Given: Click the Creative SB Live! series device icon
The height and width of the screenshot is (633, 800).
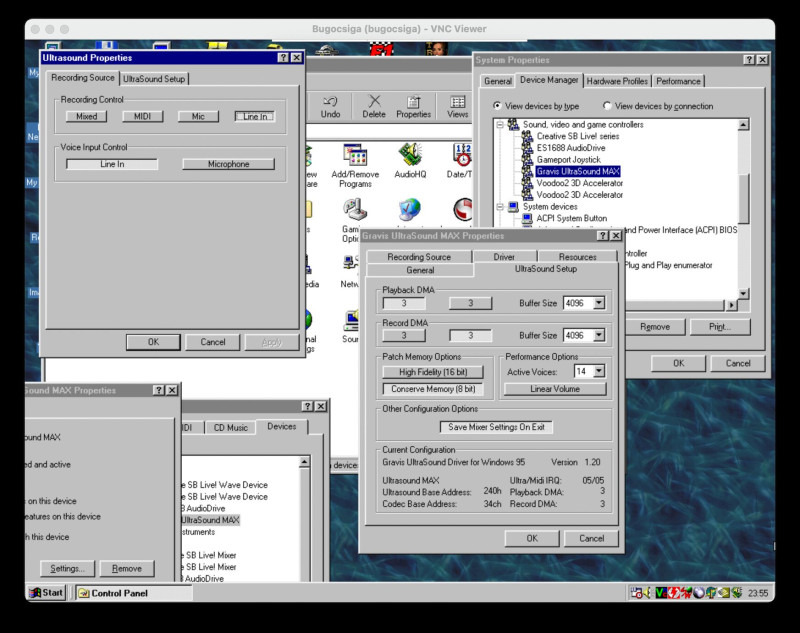Looking at the screenshot, I should click(x=527, y=136).
